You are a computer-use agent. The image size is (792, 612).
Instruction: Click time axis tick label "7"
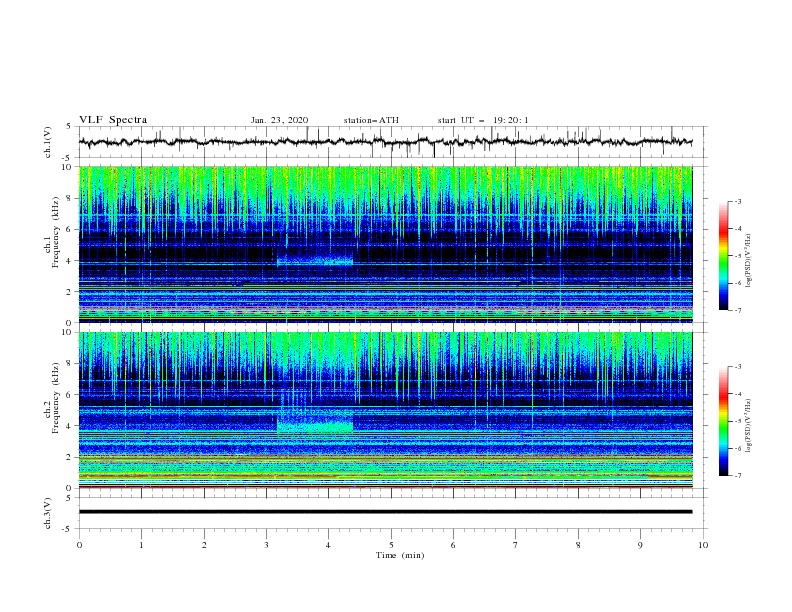click(516, 545)
